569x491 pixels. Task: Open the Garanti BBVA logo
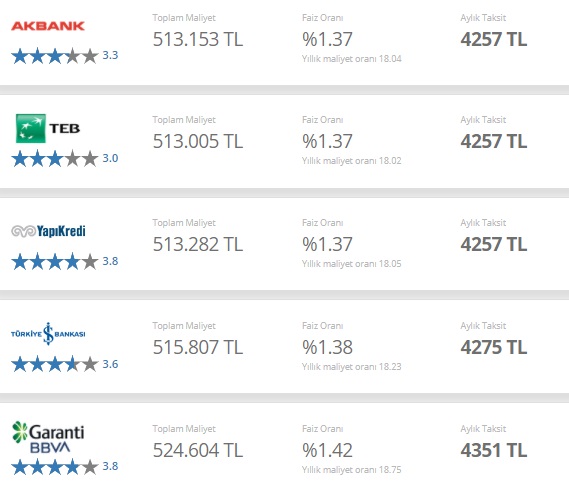(48, 437)
